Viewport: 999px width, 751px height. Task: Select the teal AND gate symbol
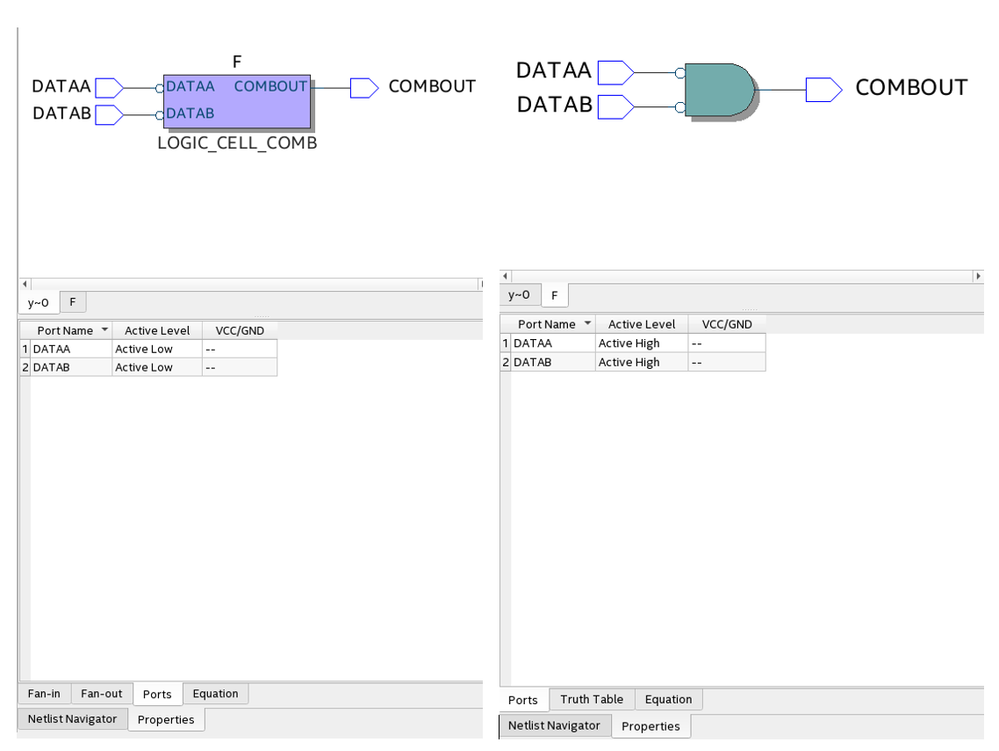[x=719, y=91]
